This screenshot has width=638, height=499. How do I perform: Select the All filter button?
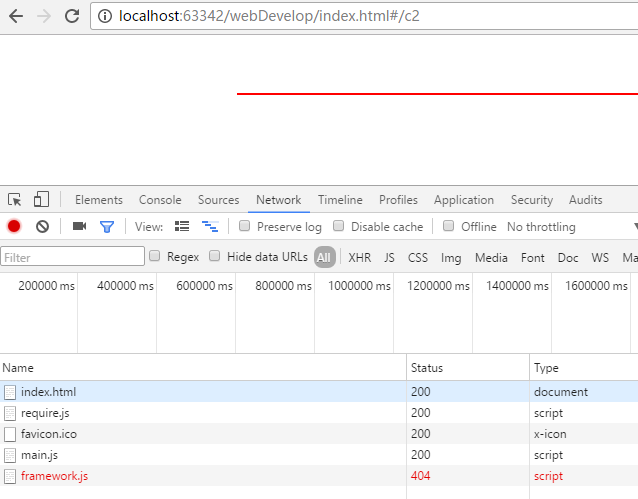[x=324, y=257]
